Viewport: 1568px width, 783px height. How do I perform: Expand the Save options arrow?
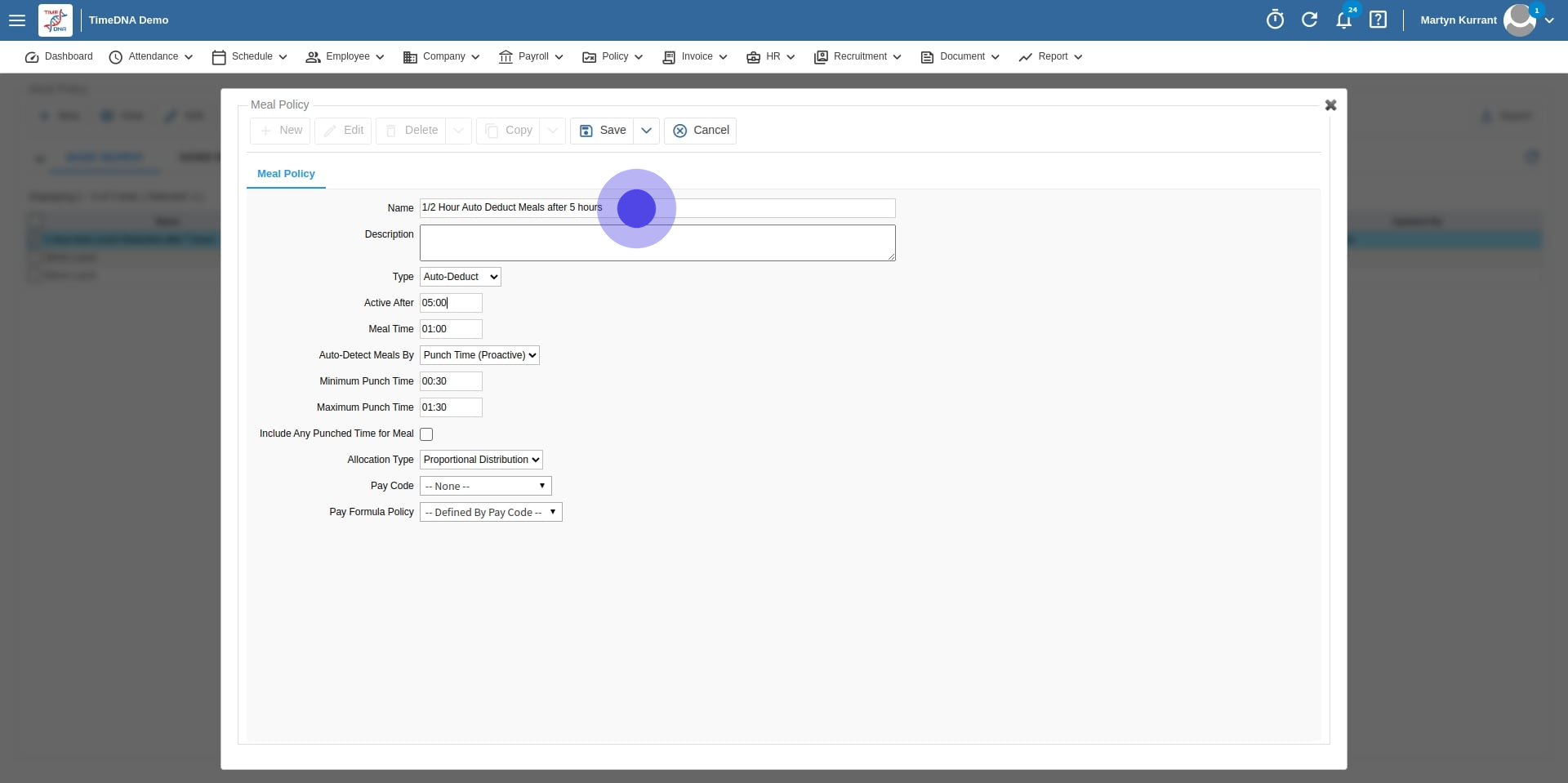(646, 131)
